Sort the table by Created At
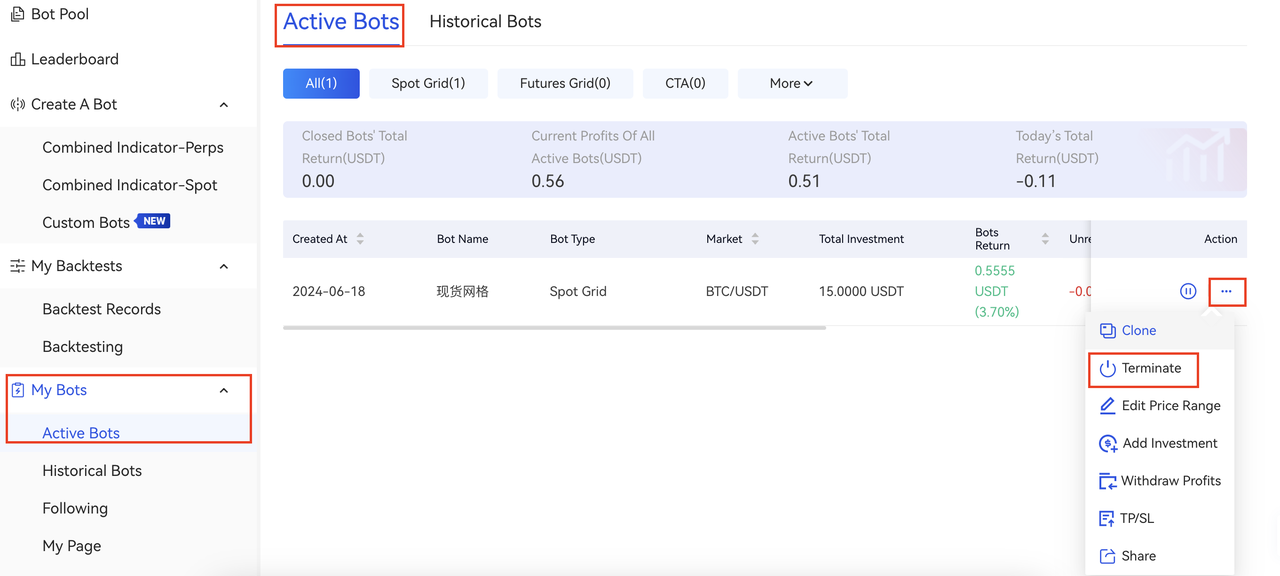Viewport: 1280px width, 576px height. 360,239
